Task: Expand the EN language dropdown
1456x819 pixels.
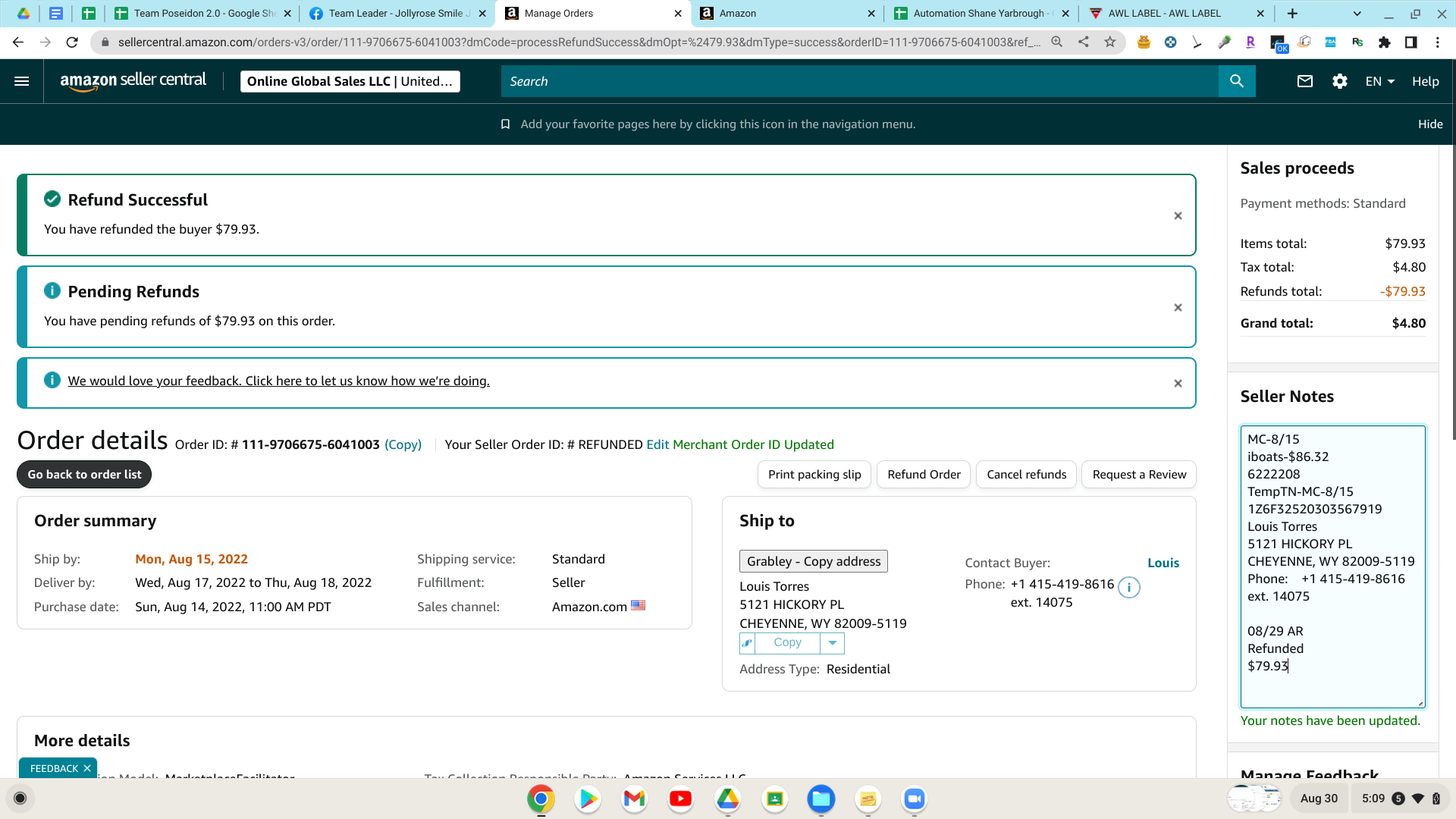Action: (1380, 81)
